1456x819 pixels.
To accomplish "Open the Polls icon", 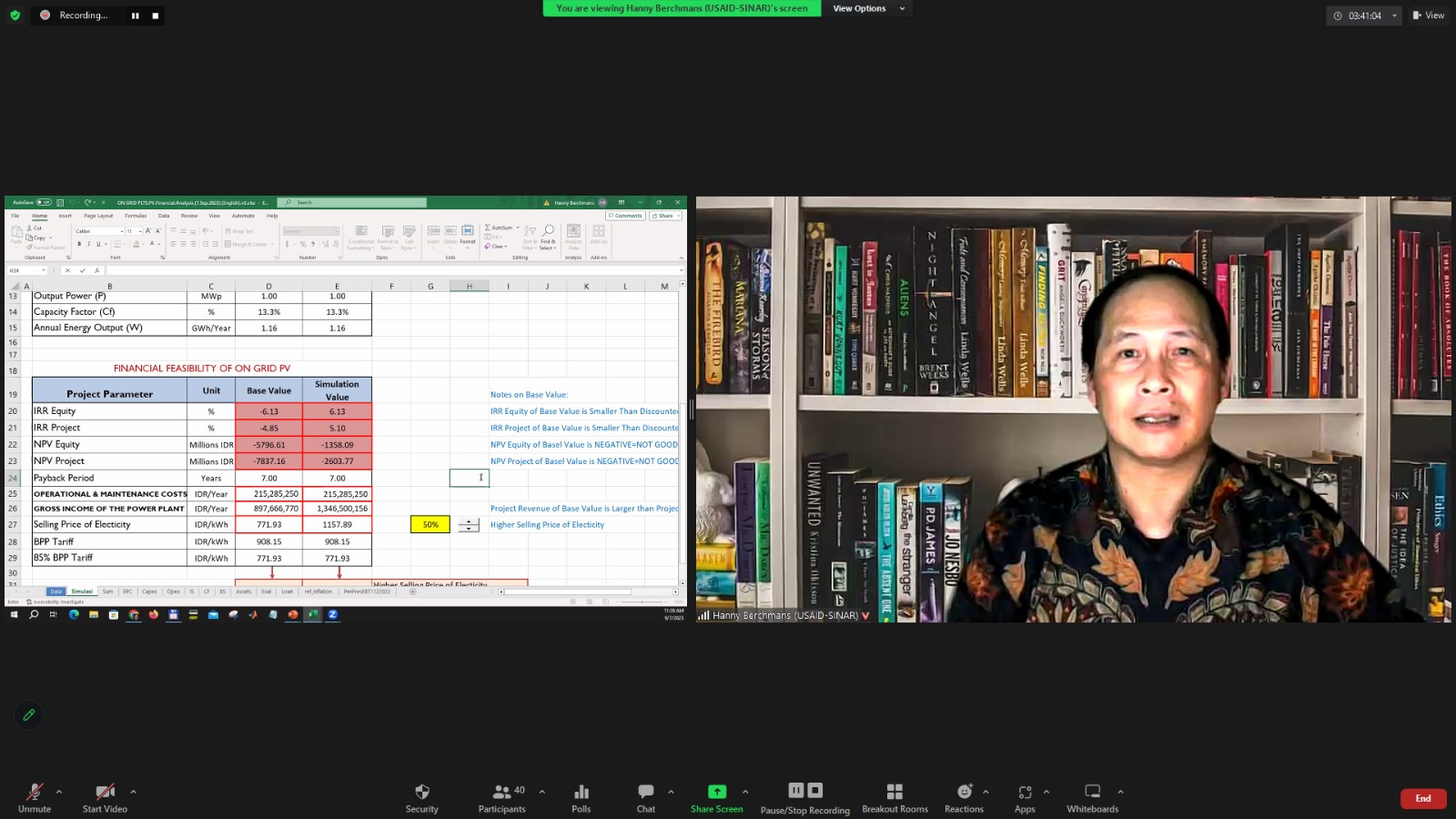I will point(581,792).
